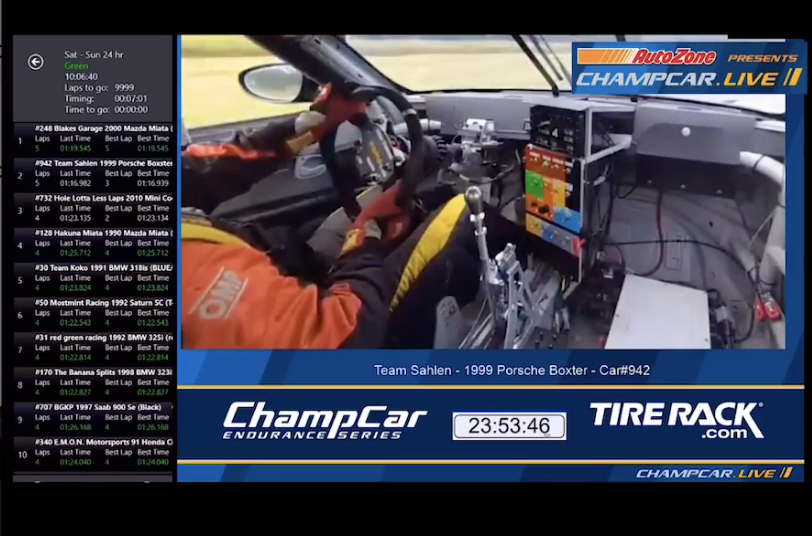
Task: Click last time 01:22.814 for car #31
Action: click(75, 357)
